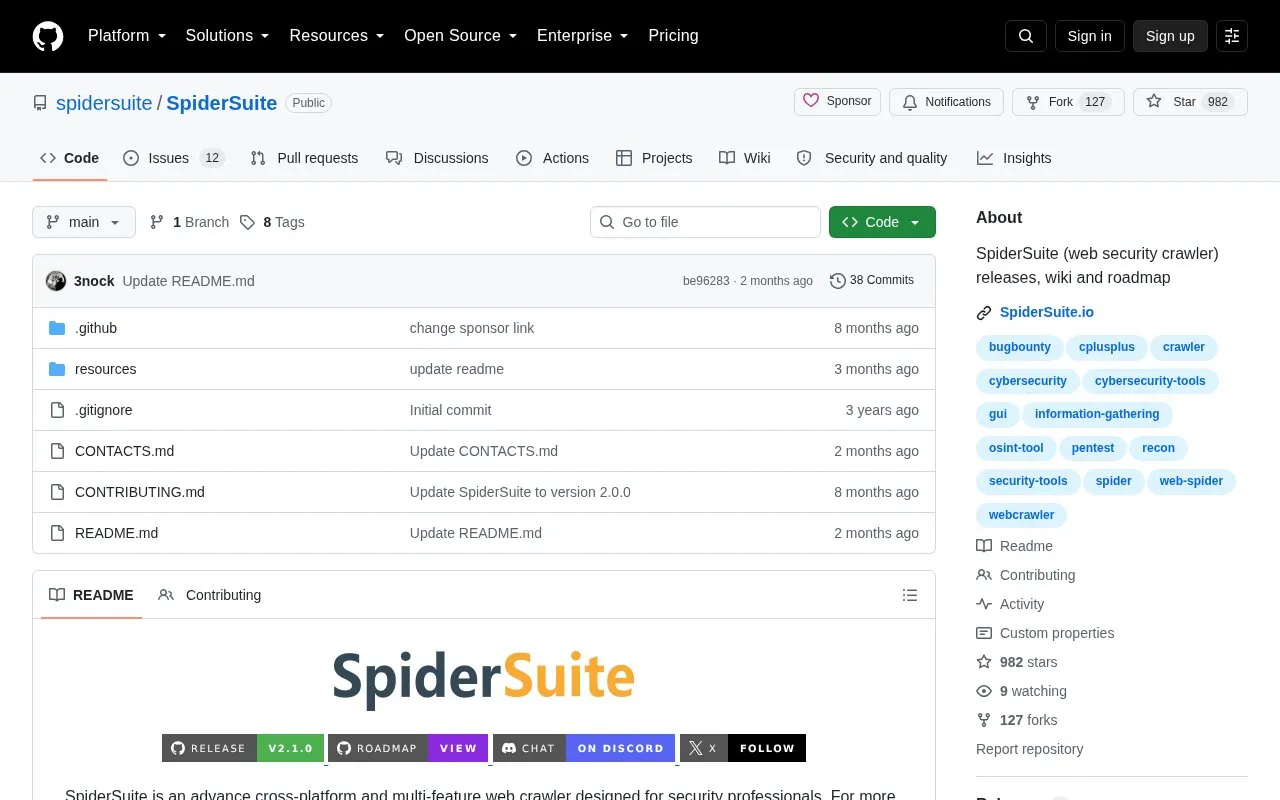Click the X Follow badge
The width and height of the screenshot is (1280, 800).
pyautogui.click(x=743, y=748)
